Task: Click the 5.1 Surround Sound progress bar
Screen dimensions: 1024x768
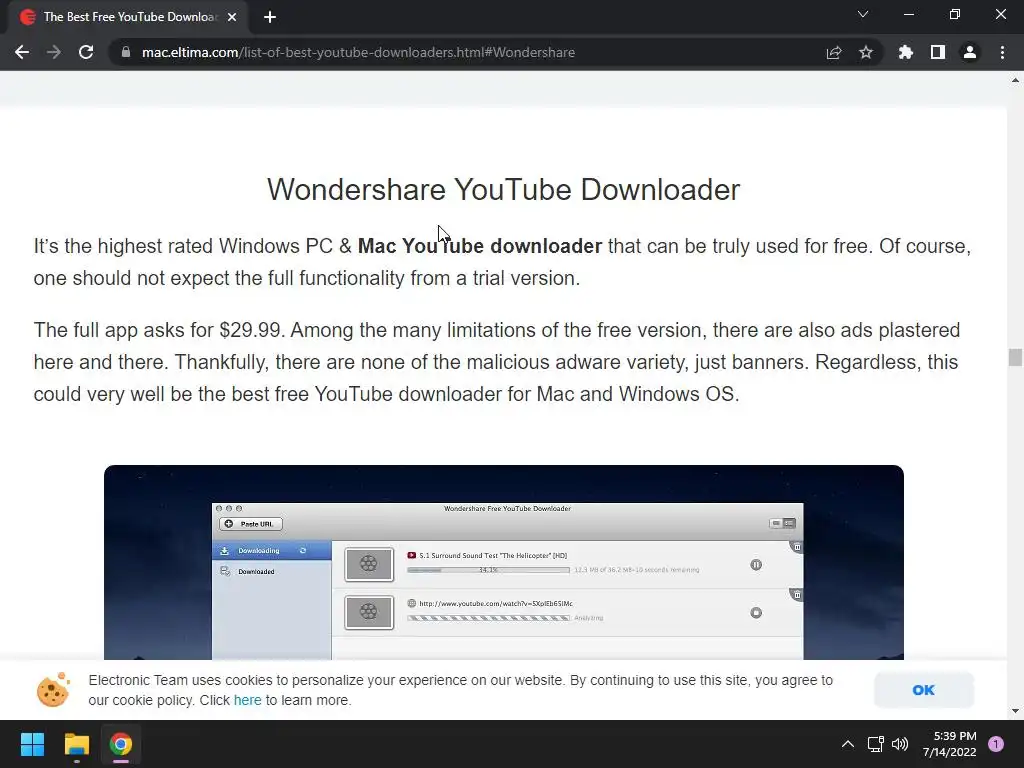Action: [x=488, y=570]
